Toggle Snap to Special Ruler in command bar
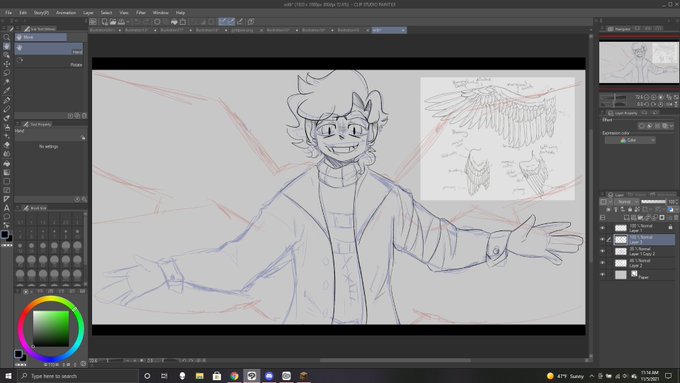 point(231,22)
